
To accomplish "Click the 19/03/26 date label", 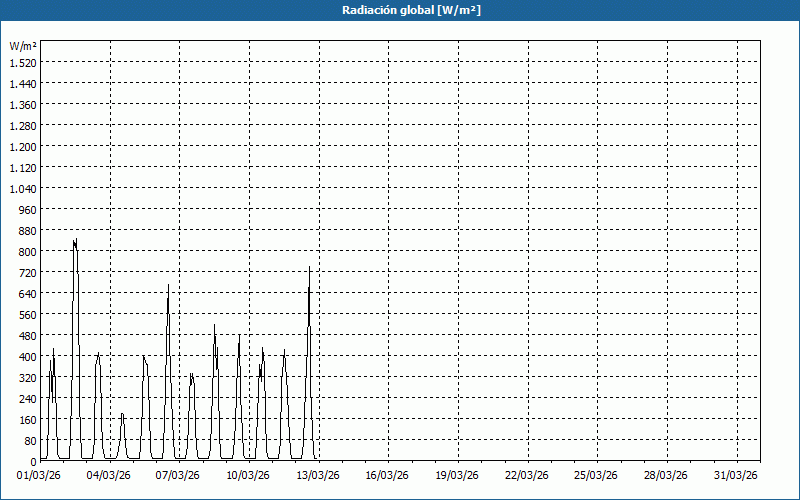I will (x=458, y=475).
